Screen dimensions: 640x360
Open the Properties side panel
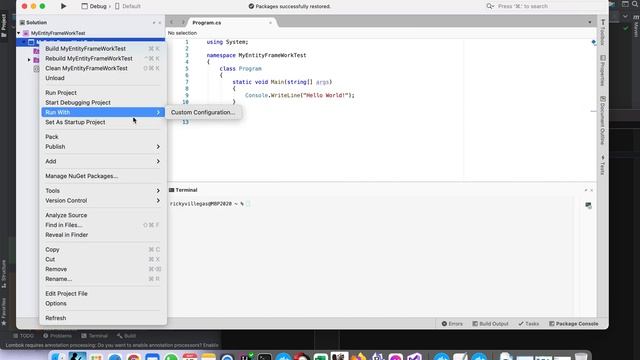pos(603,71)
